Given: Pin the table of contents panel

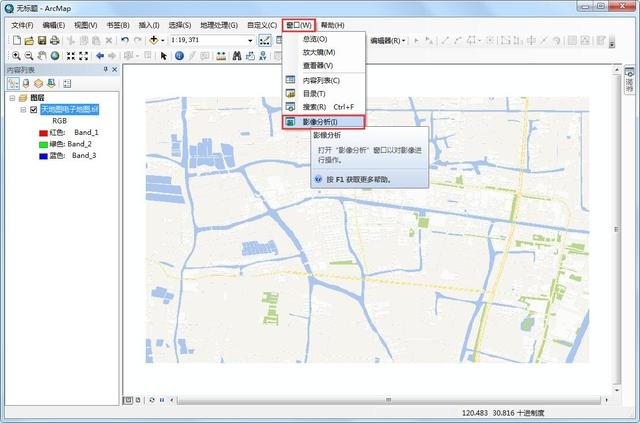Looking at the screenshot, I should (105, 70).
